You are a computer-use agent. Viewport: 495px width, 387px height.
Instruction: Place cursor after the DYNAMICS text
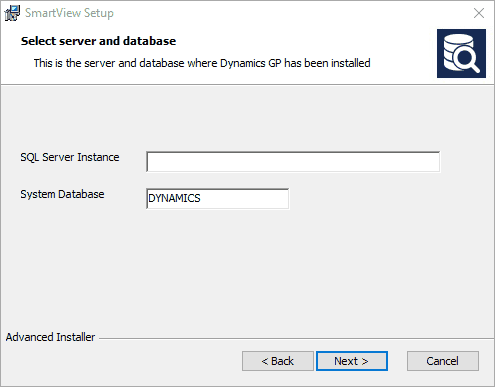pyautogui.click(x=201, y=198)
